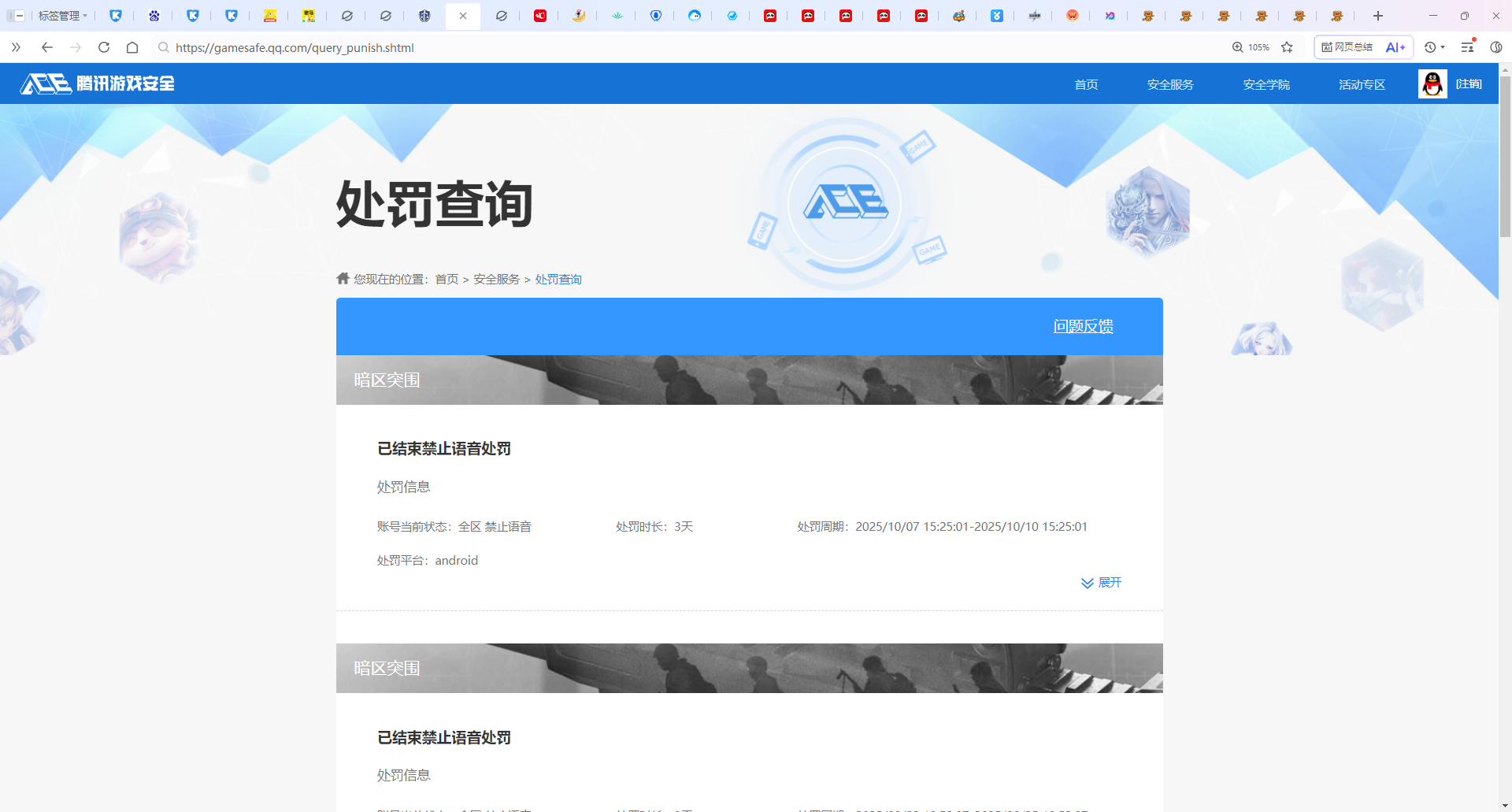
Task: Open a new tab with the plus icon
Action: coord(1377,16)
